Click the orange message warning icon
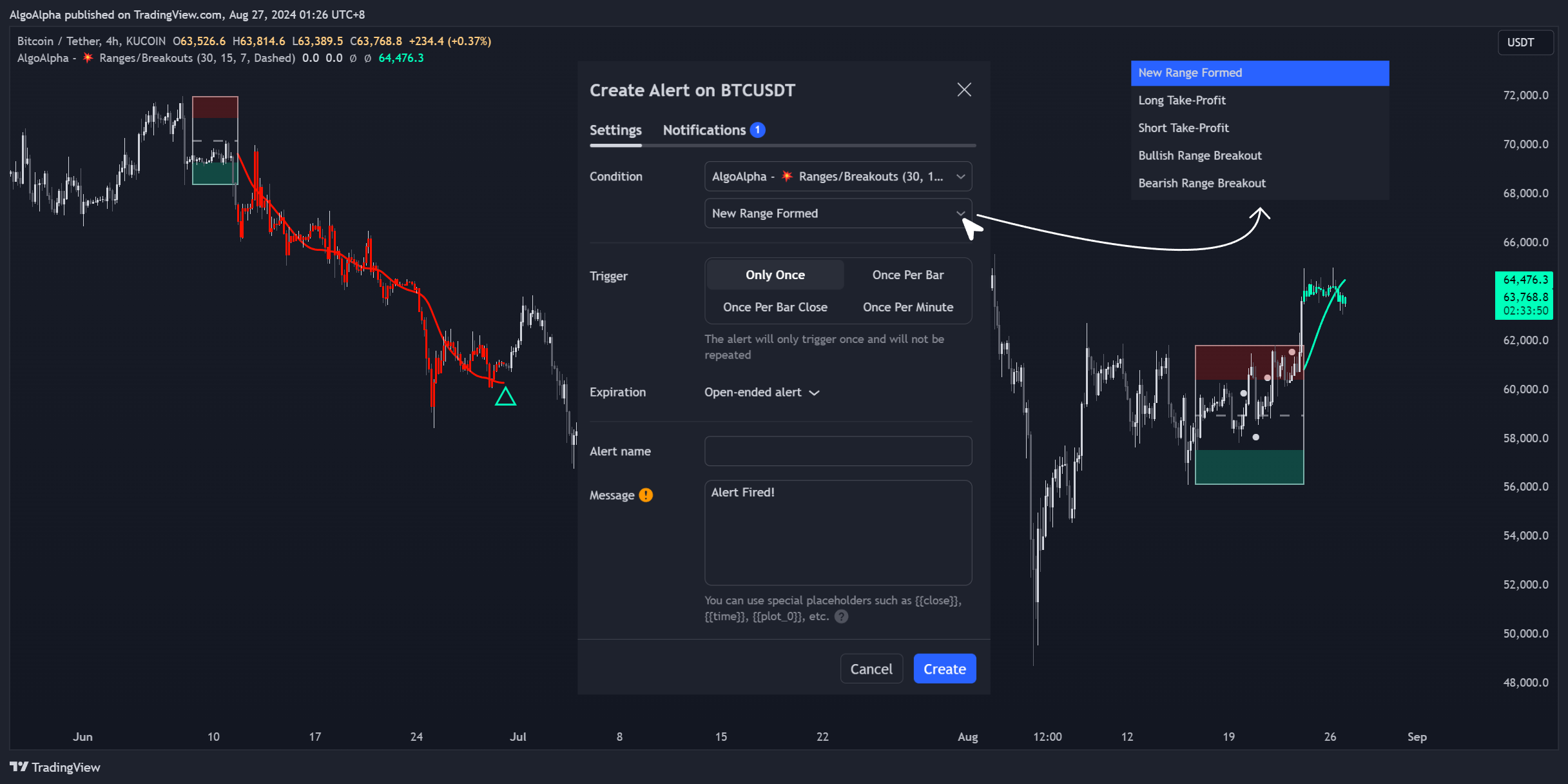 [646, 495]
